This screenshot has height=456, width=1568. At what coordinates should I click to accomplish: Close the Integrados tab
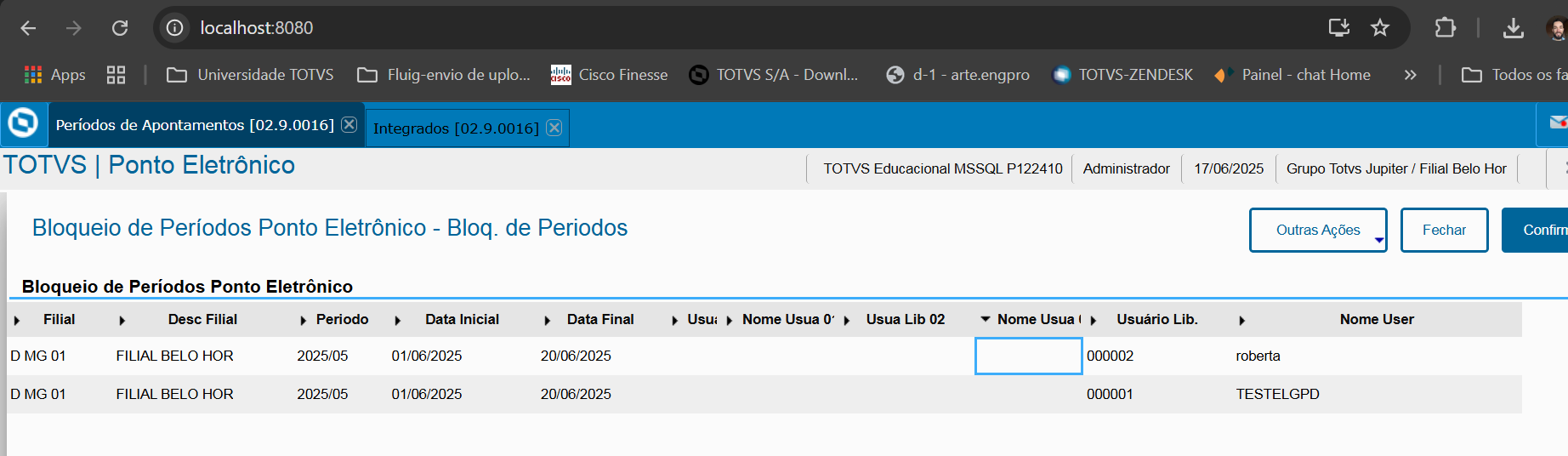(x=554, y=128)
